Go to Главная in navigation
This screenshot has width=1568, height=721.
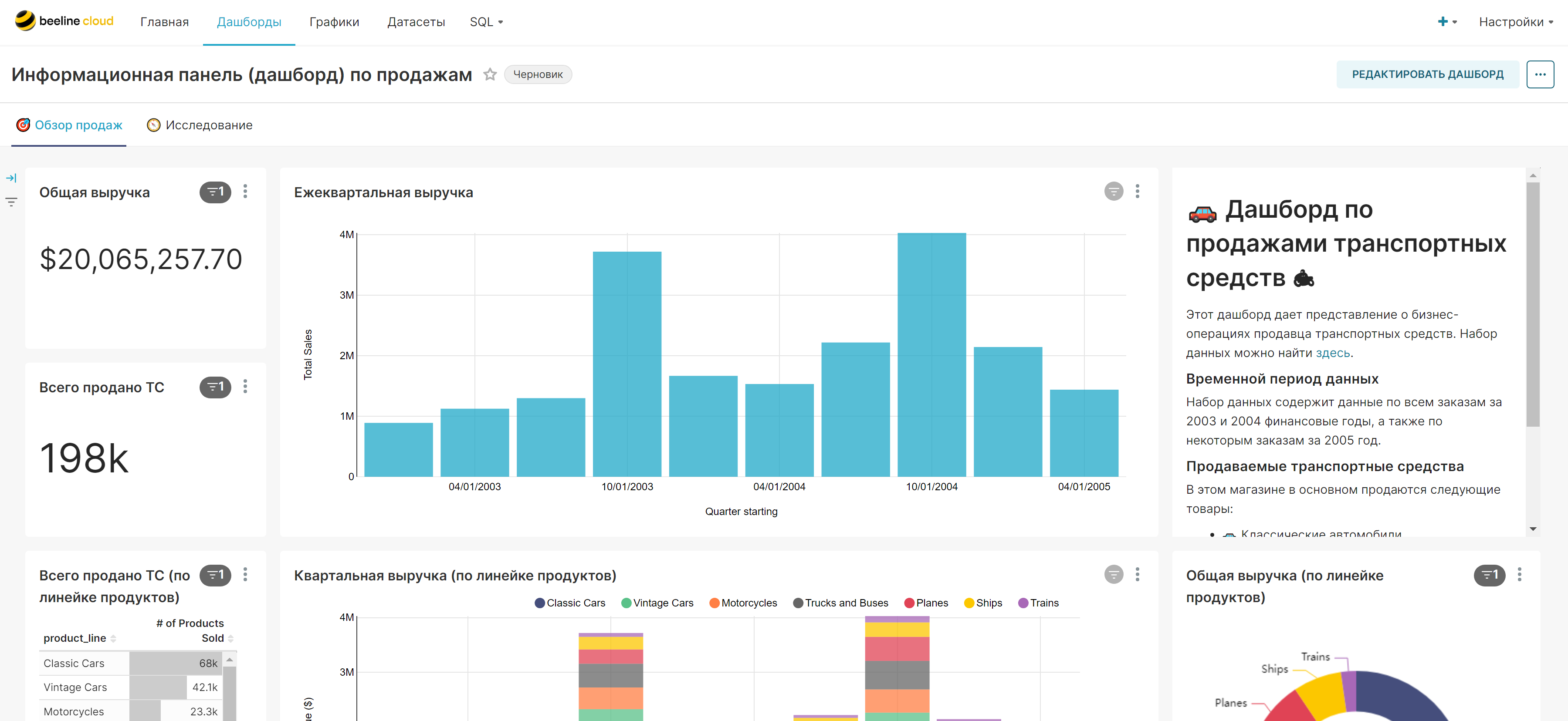(x=164, y=22)
